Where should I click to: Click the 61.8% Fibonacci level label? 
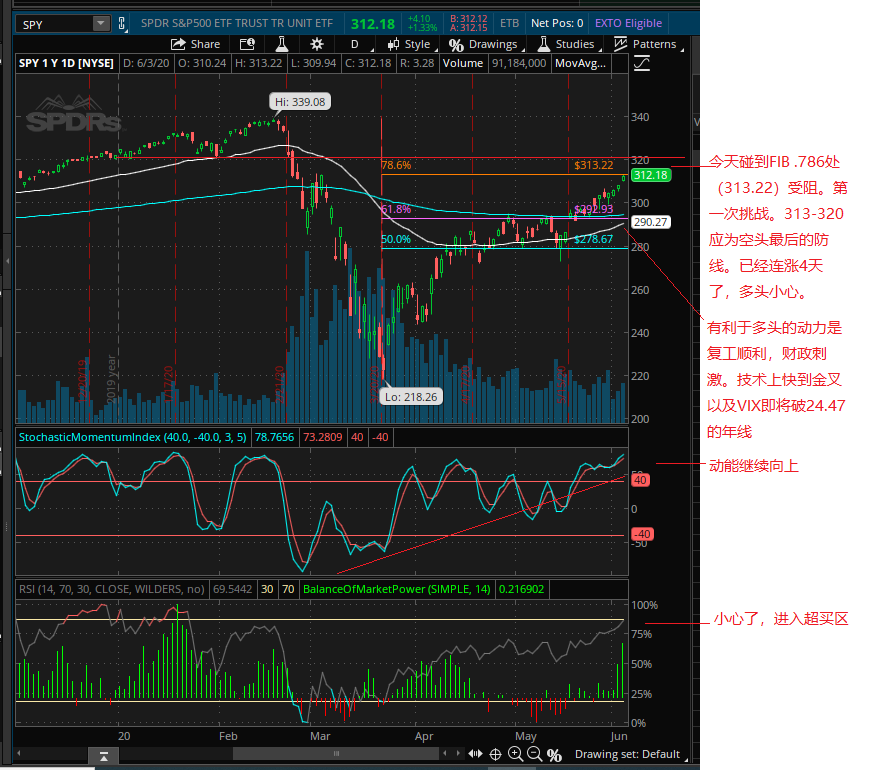point(396,209)
